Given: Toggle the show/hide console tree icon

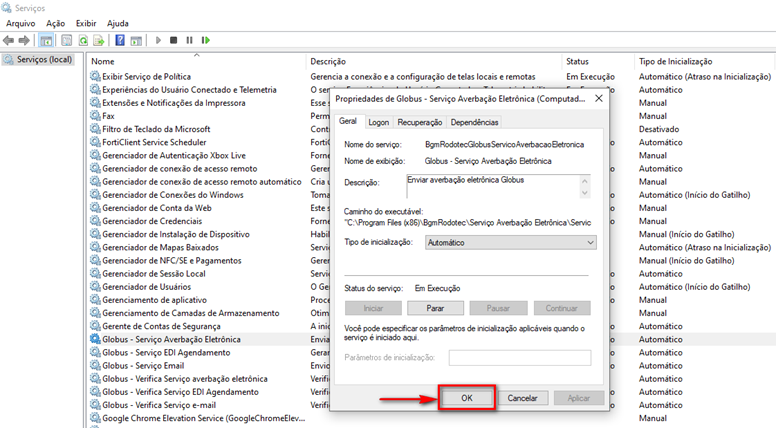Looking at the screenshot, I should click(46, 40).
